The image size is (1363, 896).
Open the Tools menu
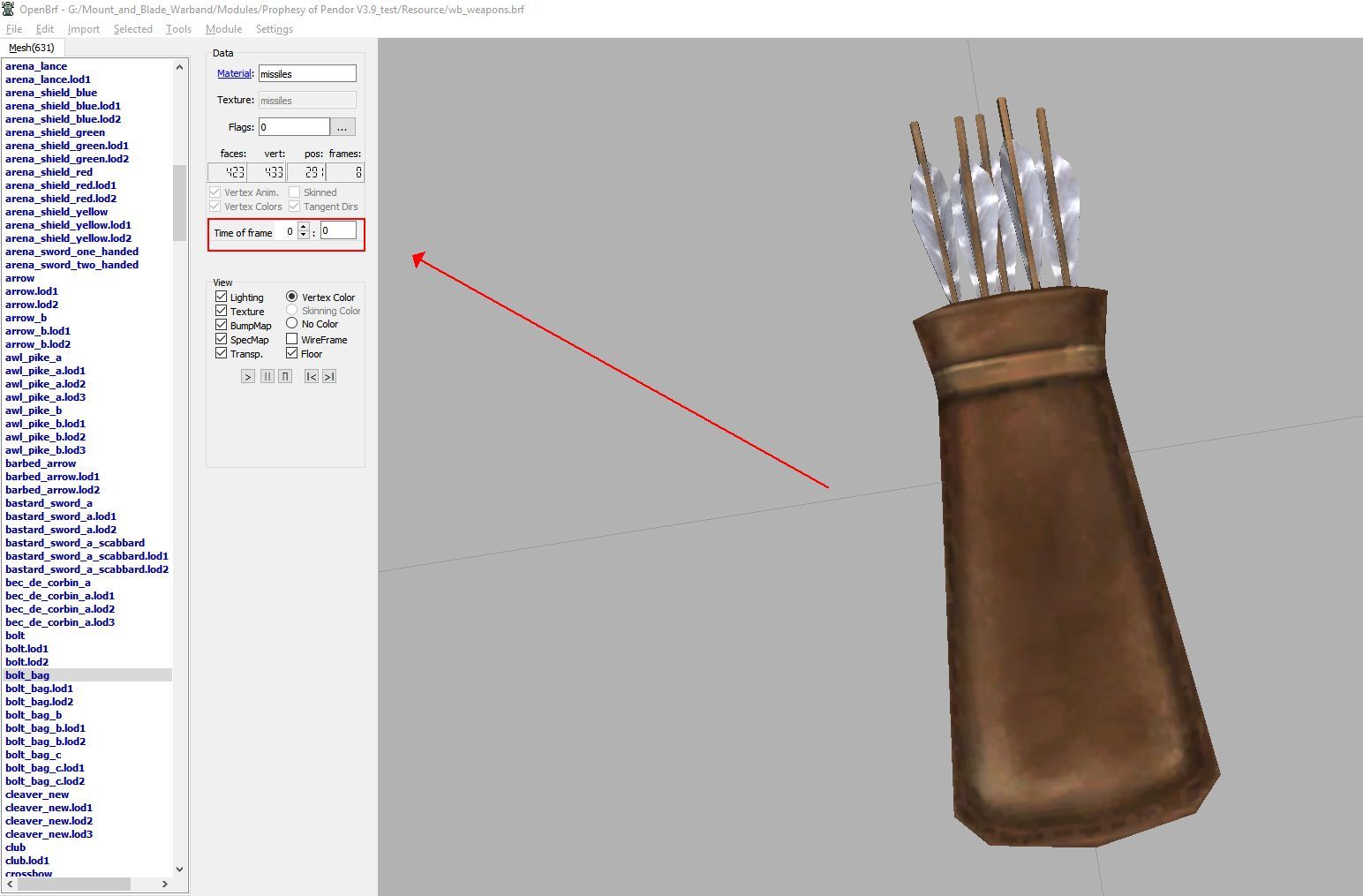178,29
